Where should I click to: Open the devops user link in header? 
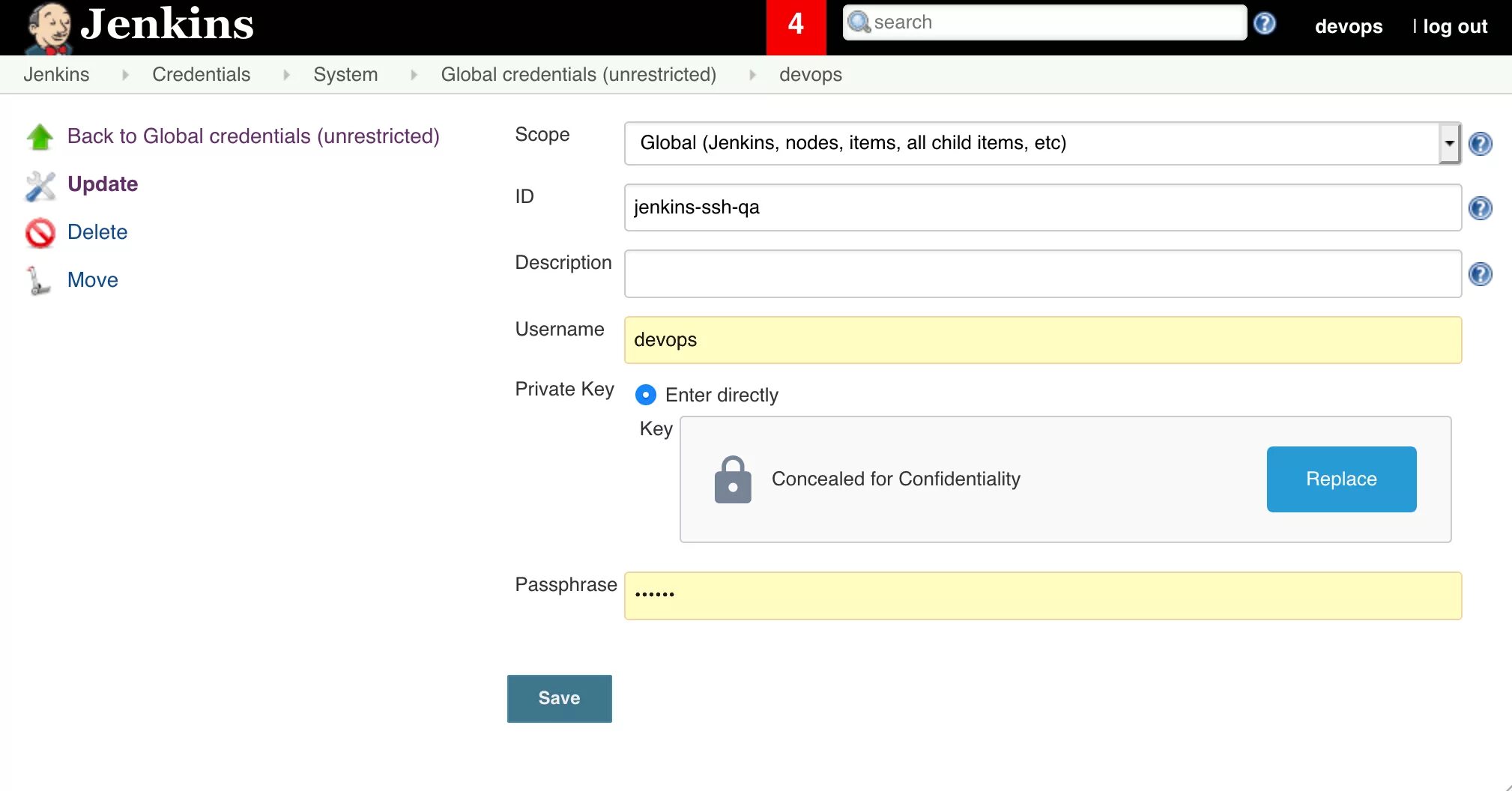(1349, 26)
